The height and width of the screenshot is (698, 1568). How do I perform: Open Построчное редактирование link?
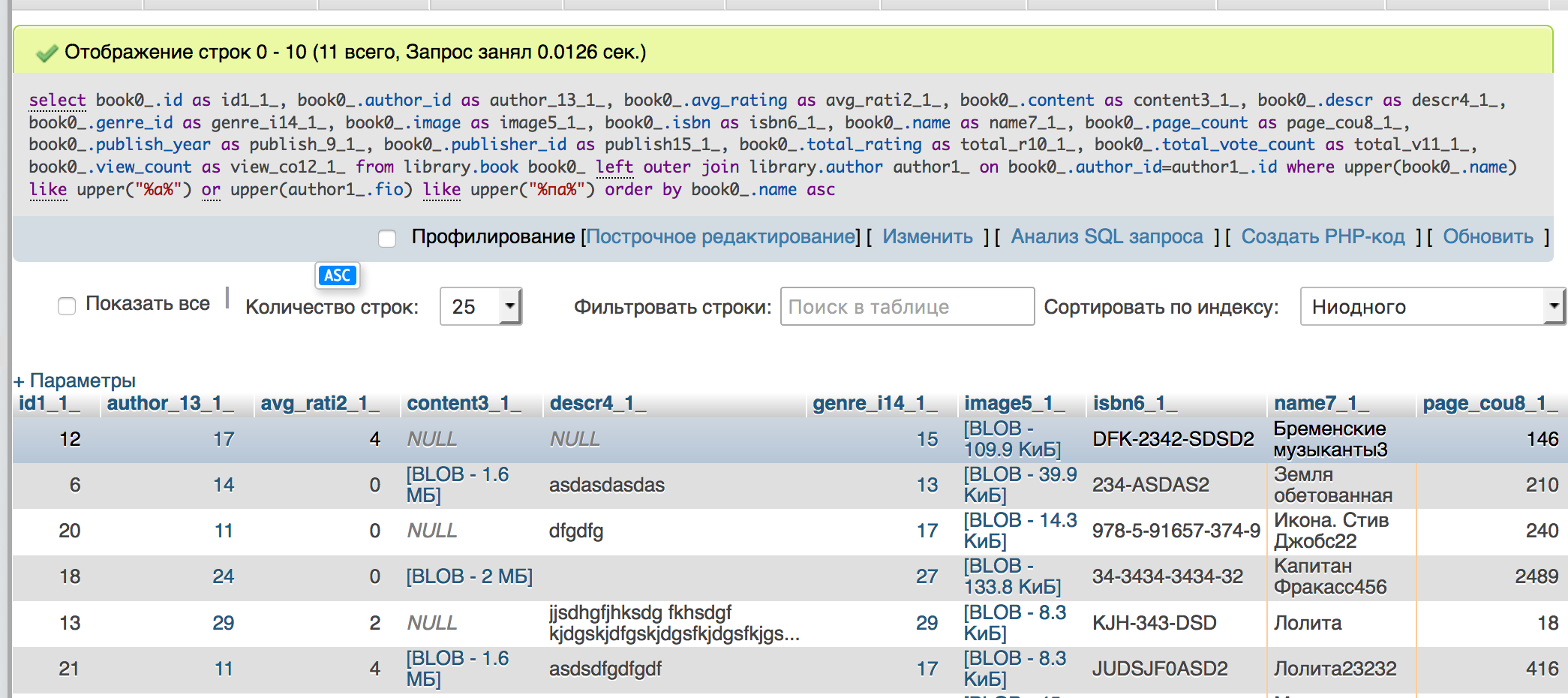click(722, 236)
